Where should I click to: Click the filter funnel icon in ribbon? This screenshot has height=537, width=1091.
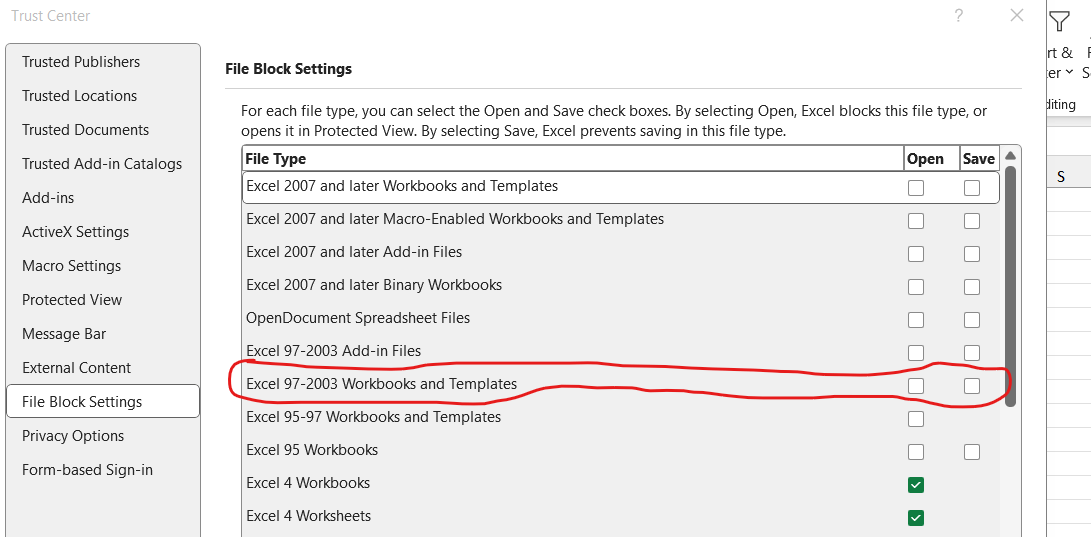(x=1059, y=21)
